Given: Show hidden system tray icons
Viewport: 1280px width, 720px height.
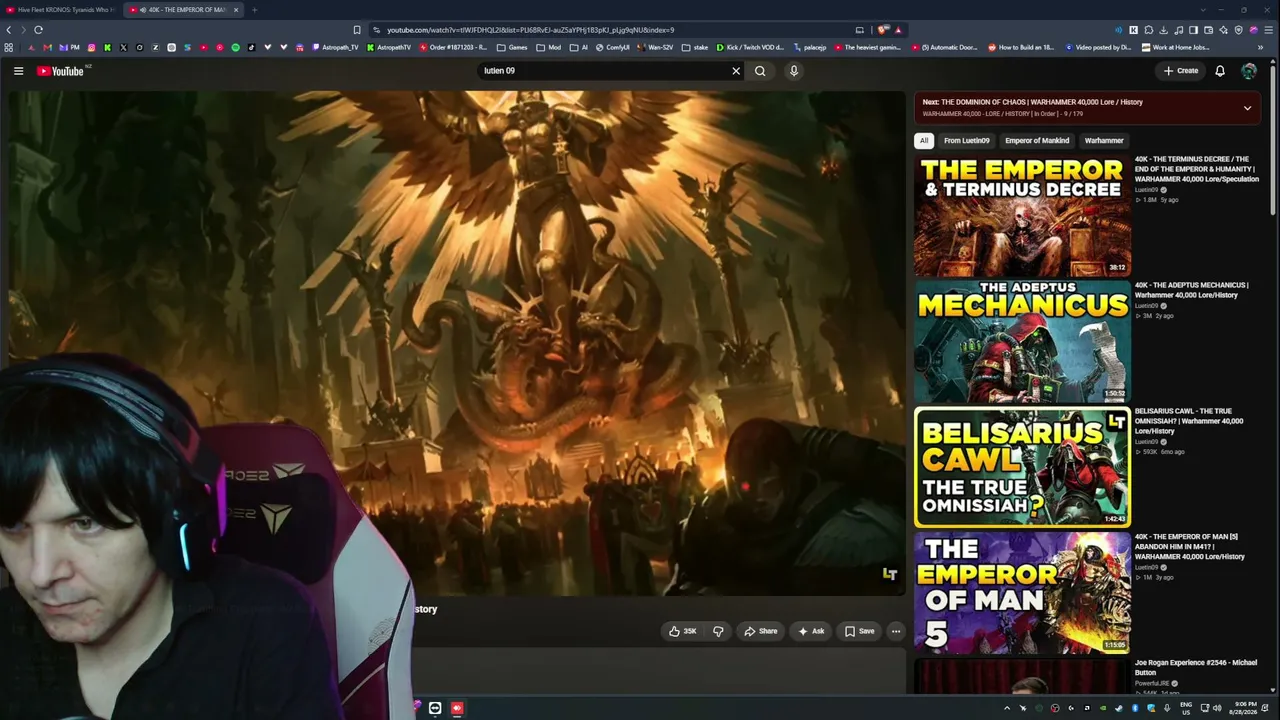Looking at the screenshot, I should tap(1007, 708).
